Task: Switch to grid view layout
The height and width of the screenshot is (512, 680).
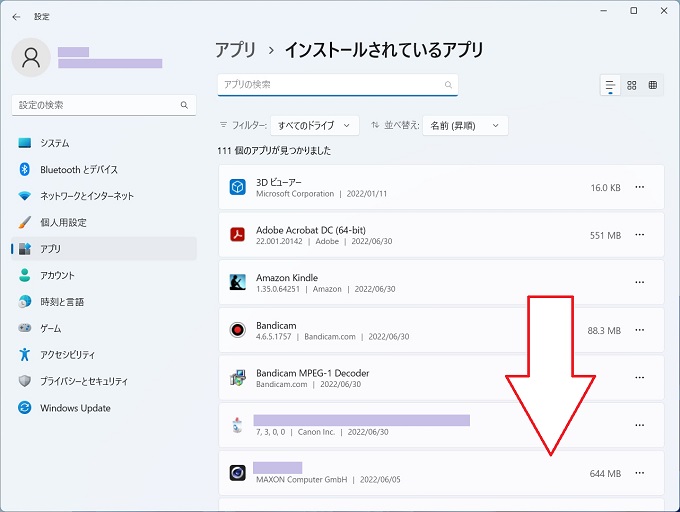Action: tap(631, 85)
